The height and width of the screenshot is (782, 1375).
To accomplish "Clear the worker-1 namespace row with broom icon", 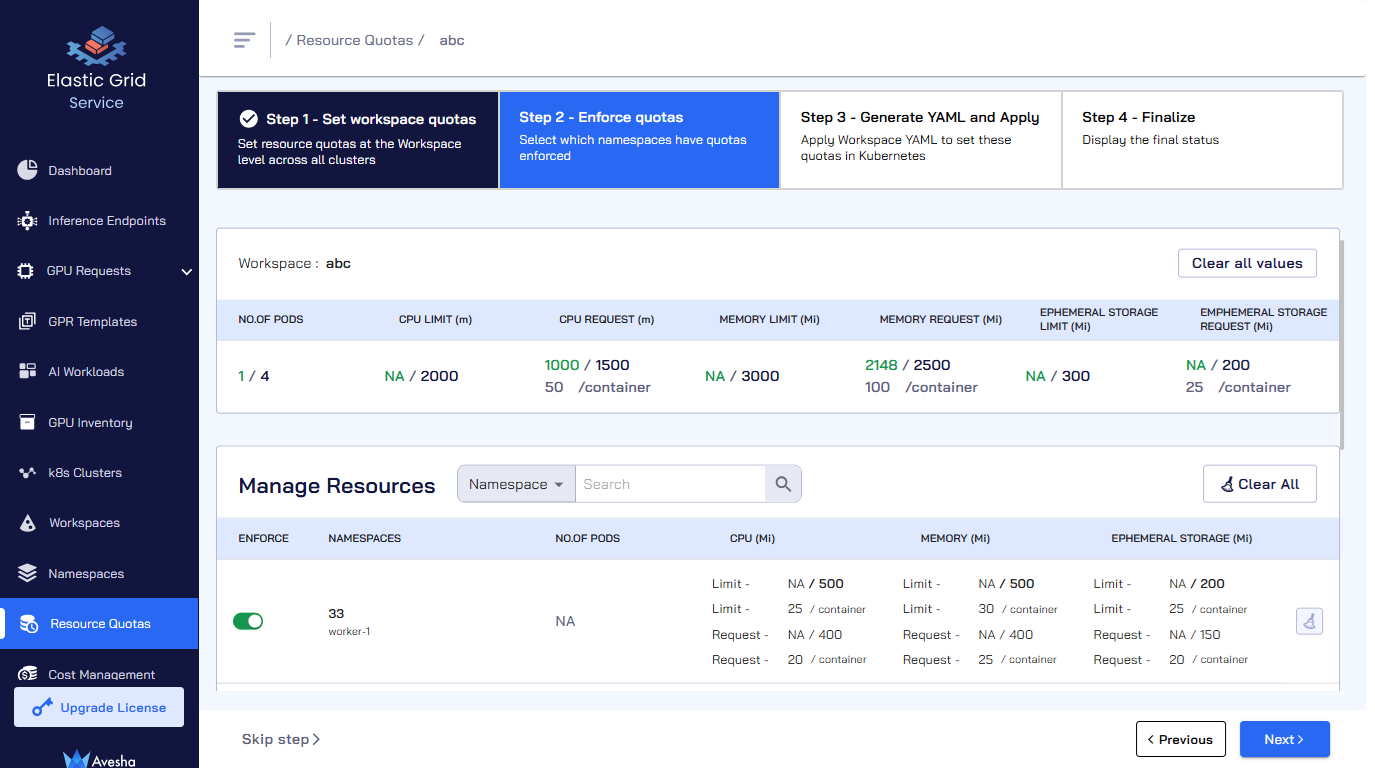I will point(1309,621).
